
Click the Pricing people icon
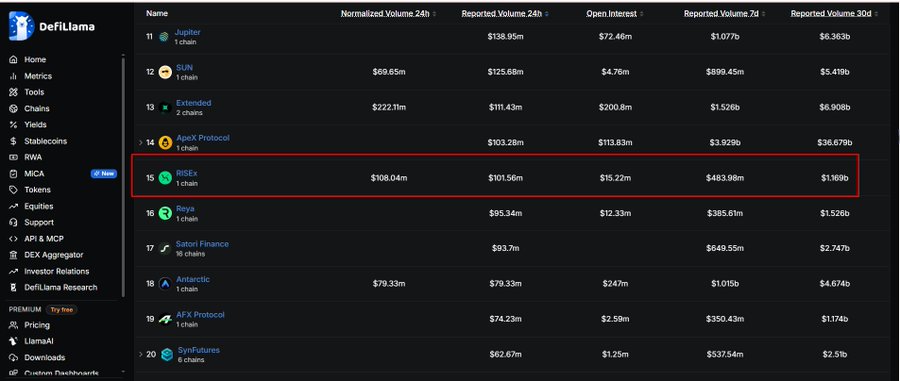click(14, 325)
